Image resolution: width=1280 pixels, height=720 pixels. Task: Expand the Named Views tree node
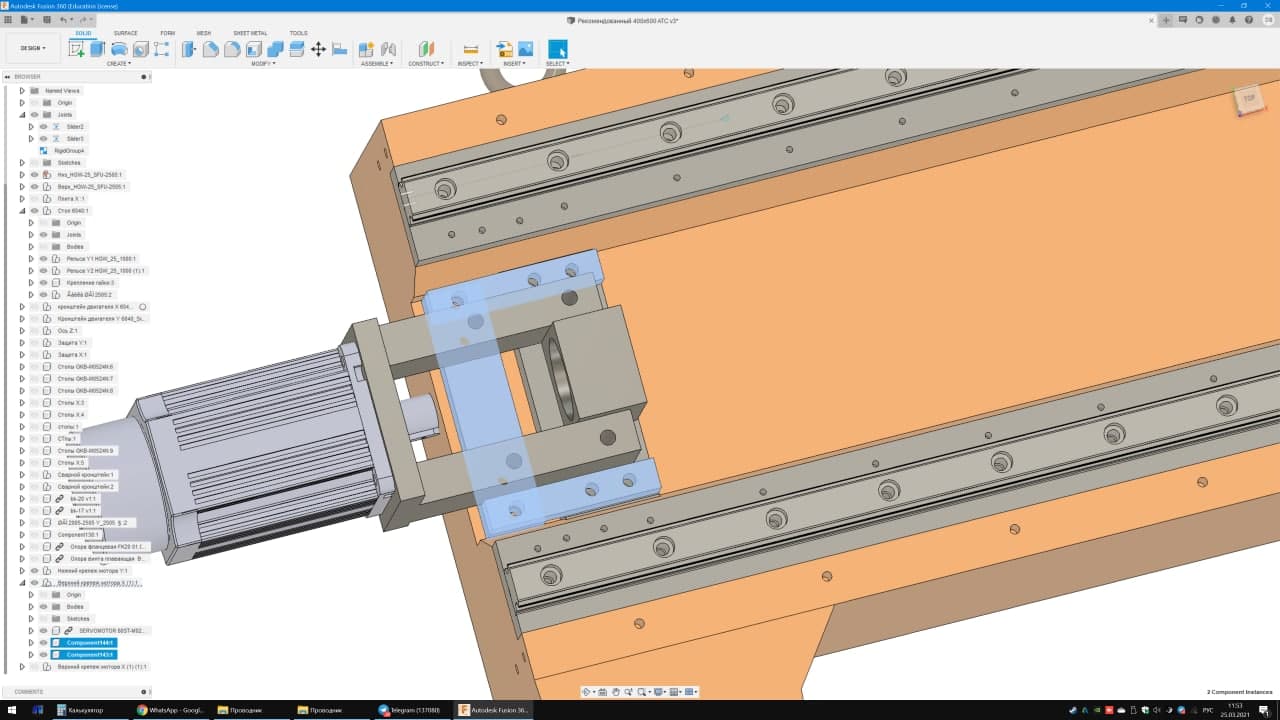pos(22,91)
